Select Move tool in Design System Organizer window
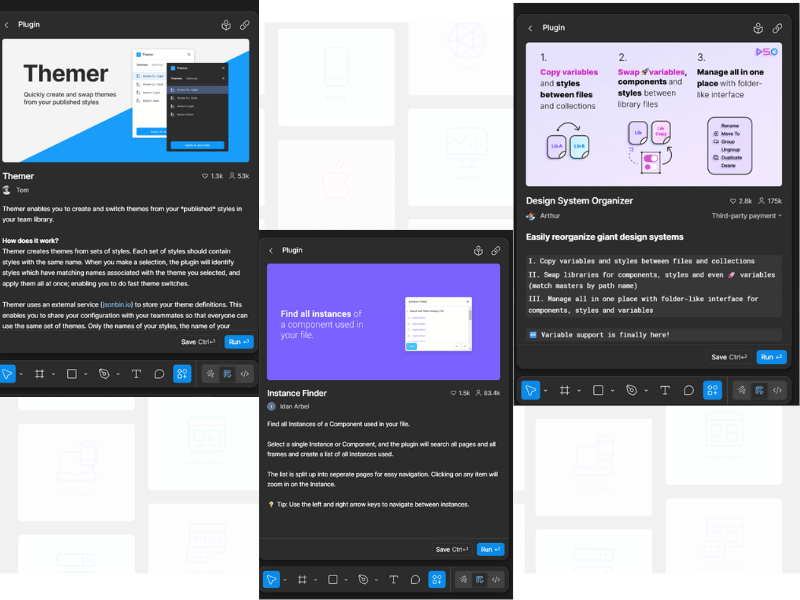 point(531,390)
